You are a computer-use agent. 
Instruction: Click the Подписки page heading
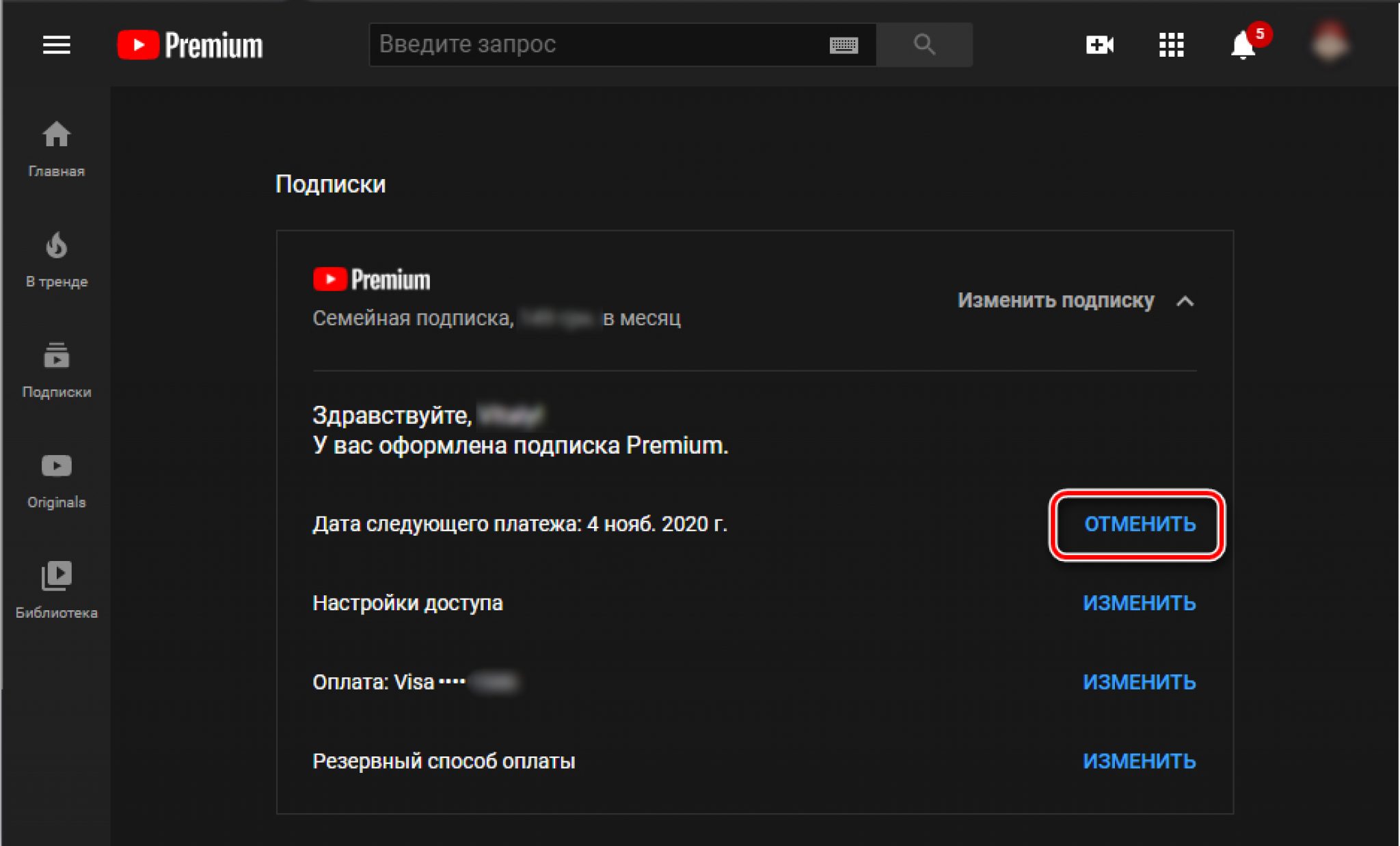click(330, 184)
